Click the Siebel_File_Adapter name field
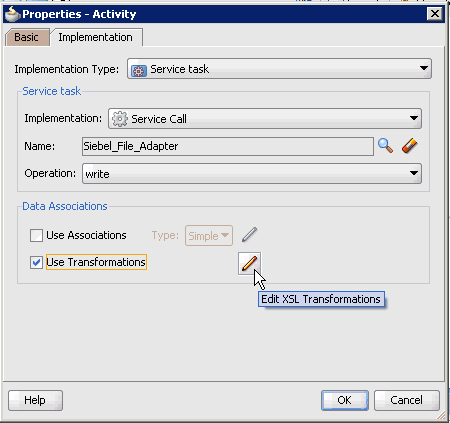Screen dimensions: 450x423 click(228, 146)
